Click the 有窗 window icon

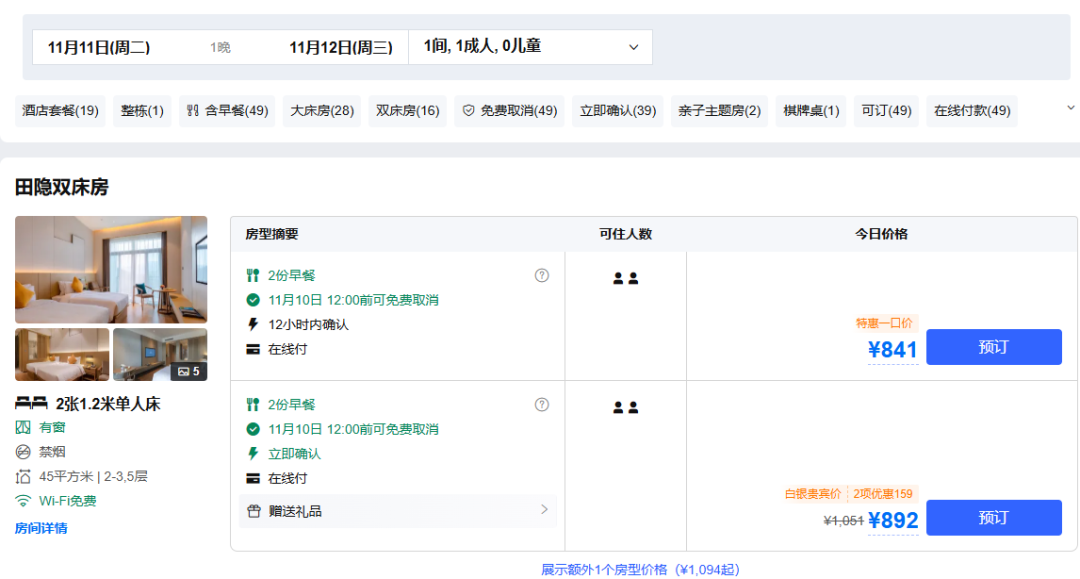pos(23,427)
